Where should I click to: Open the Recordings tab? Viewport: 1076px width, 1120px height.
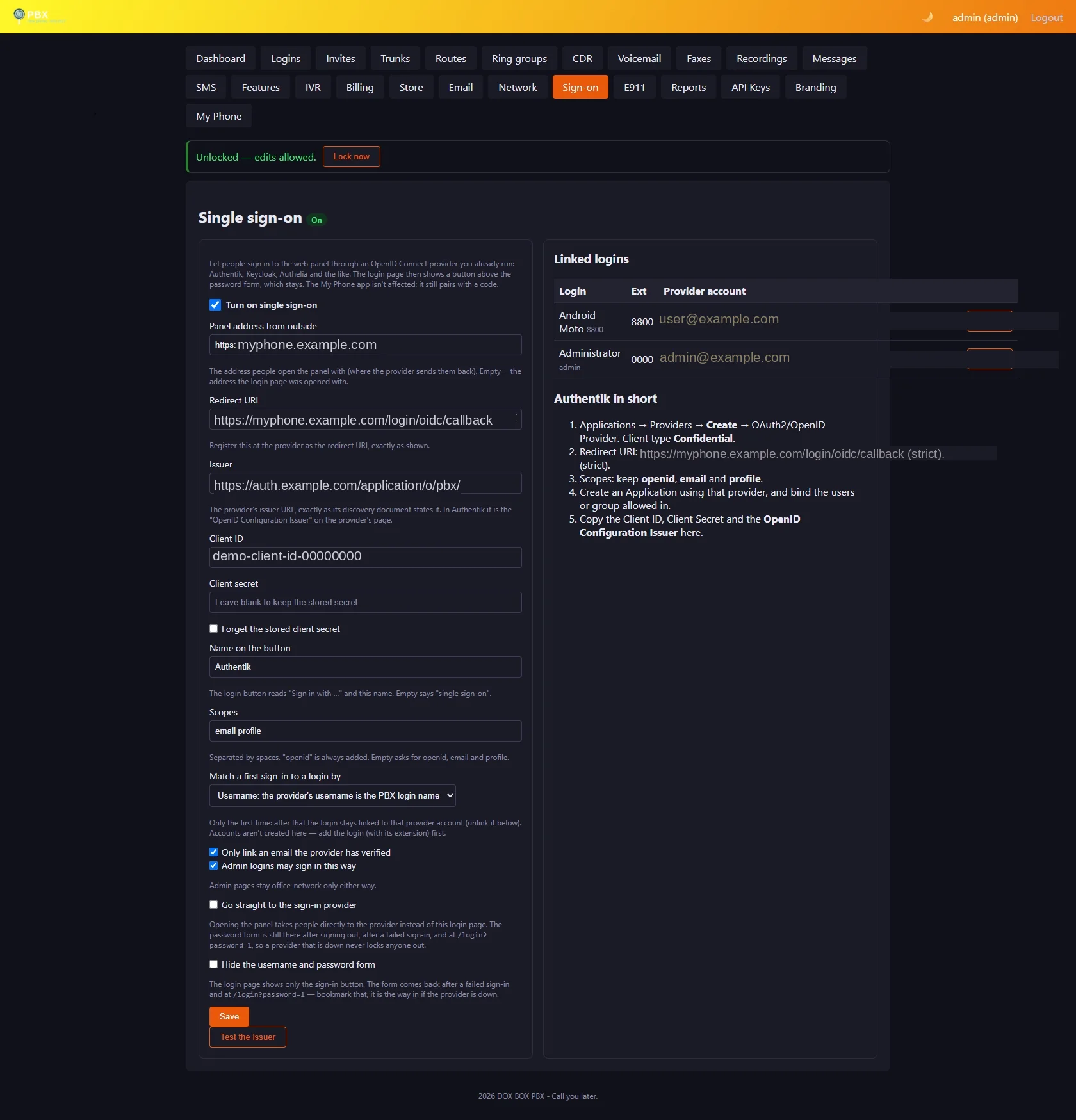tap(762, 58)
